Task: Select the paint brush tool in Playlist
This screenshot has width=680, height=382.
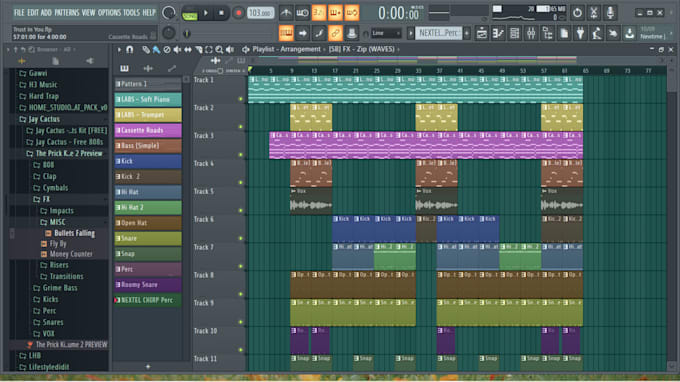Action: [156, 49]
